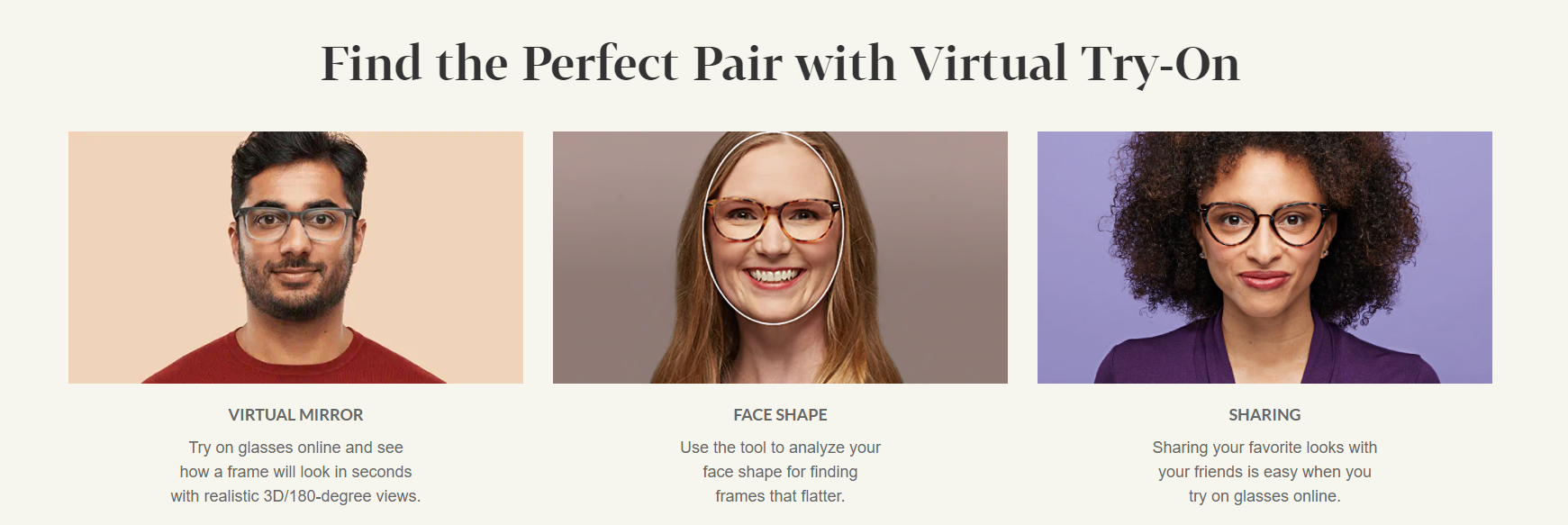Click the tortoise glasses in Face Shape image
This screenshot has width=1568, height=525.
774,220
